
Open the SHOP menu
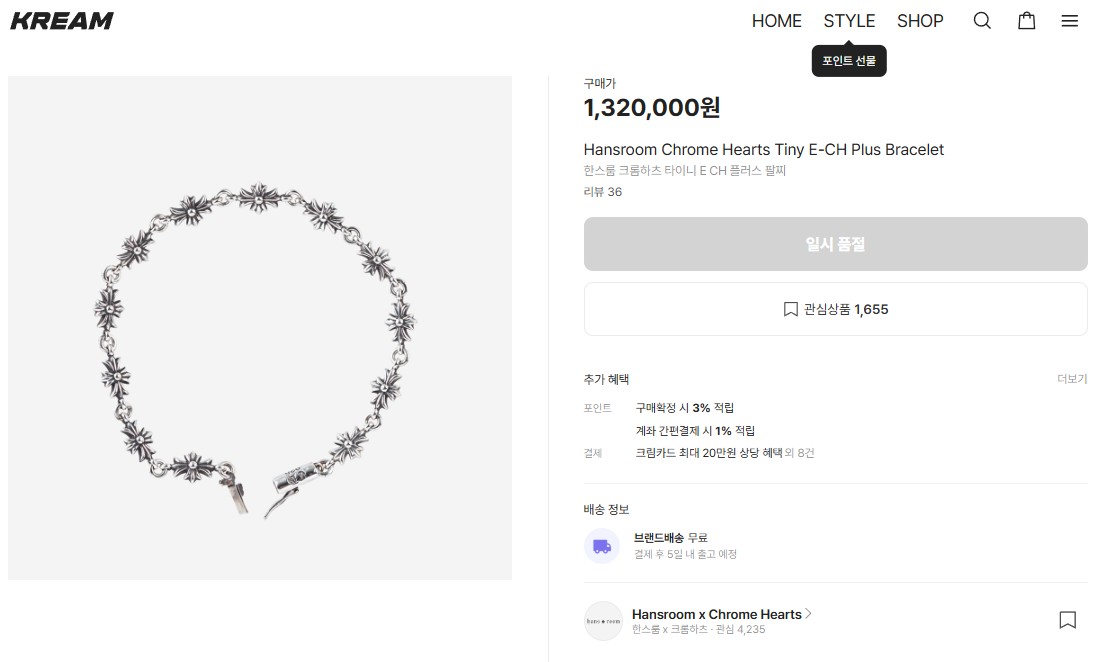tap(920, 21)
